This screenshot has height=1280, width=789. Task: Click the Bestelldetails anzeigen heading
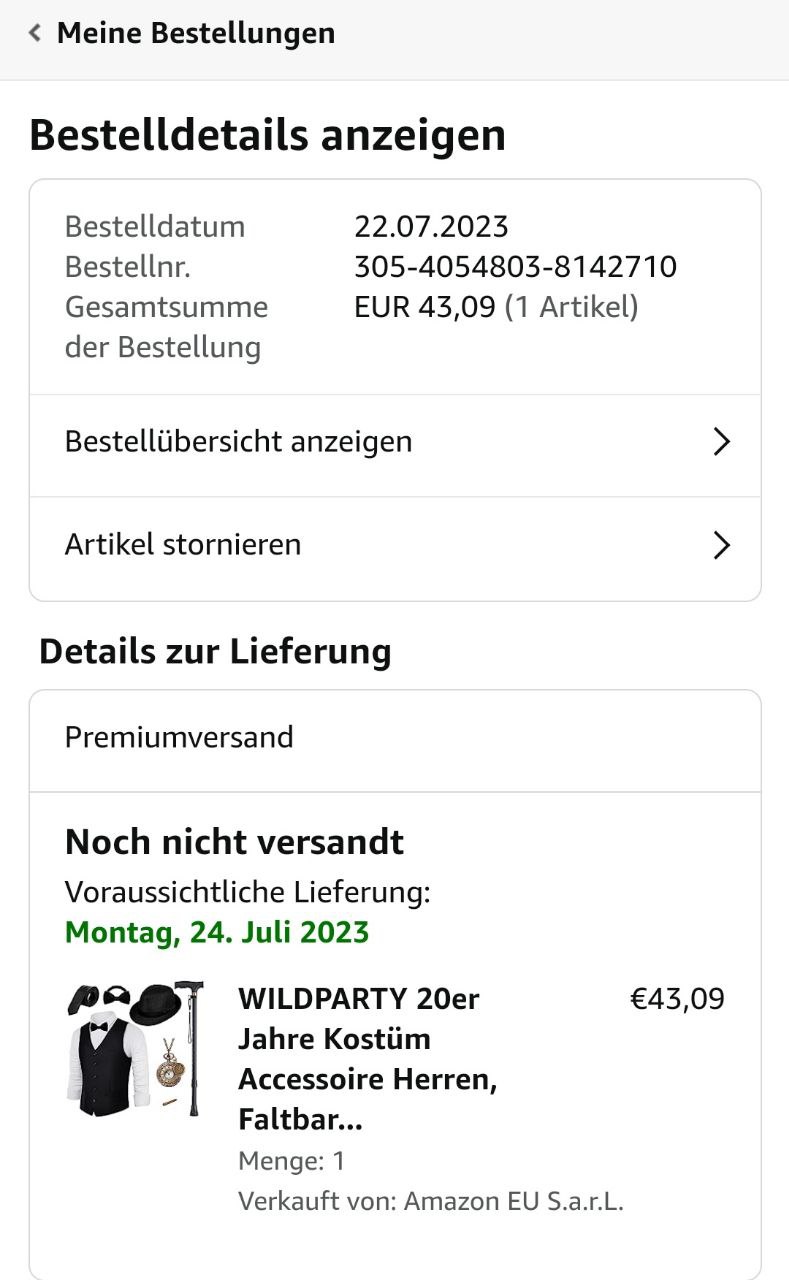[x=267, y=135]
